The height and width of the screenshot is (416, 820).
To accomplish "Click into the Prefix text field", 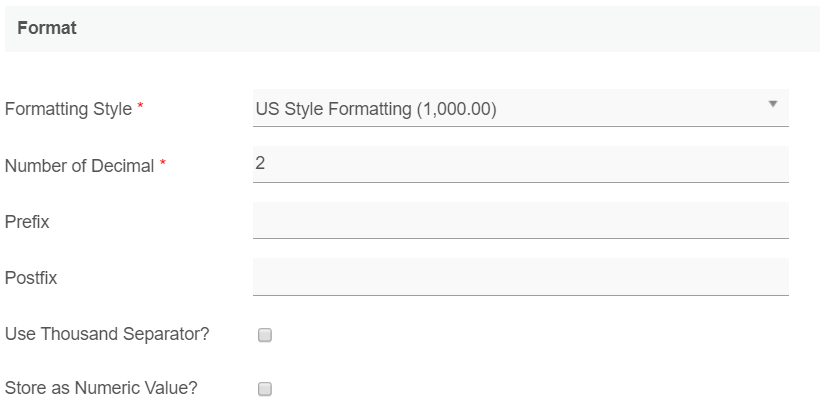I will (520, 221).
